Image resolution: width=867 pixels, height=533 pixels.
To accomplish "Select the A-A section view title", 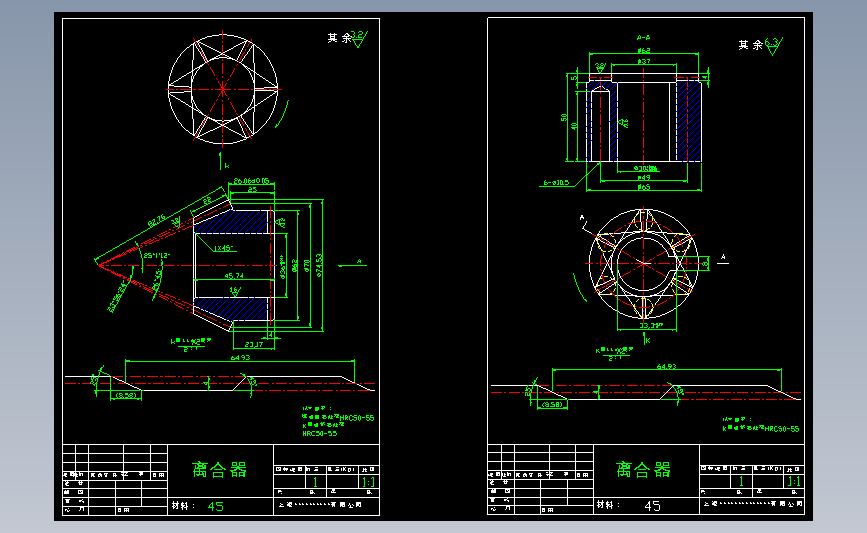I will tap(643, 38).
